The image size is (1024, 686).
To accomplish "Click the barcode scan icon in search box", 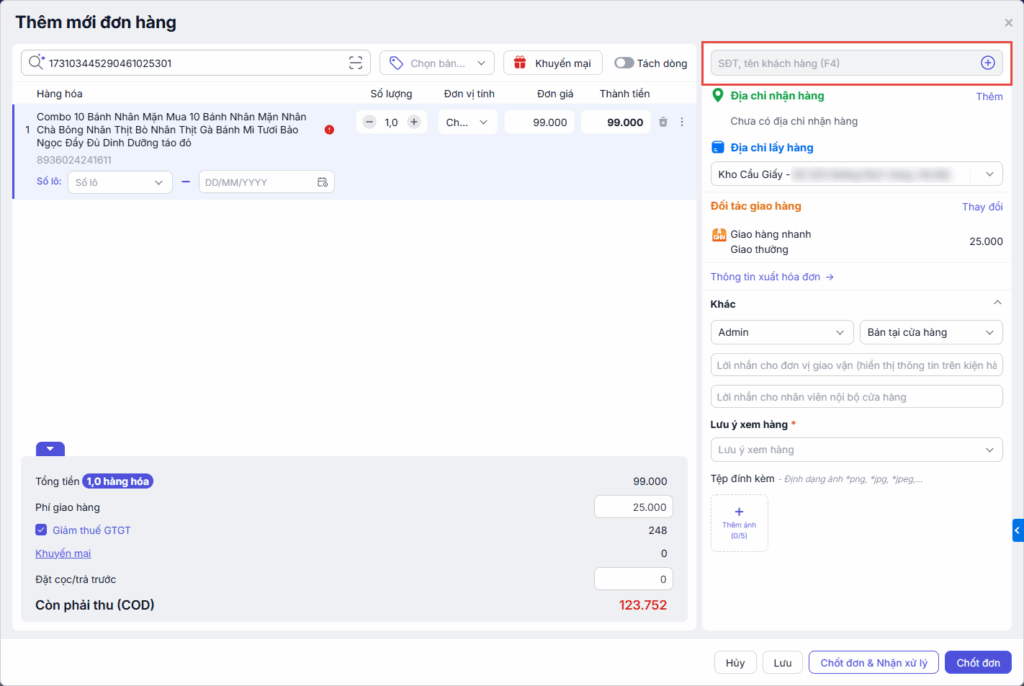I will 355,63.
